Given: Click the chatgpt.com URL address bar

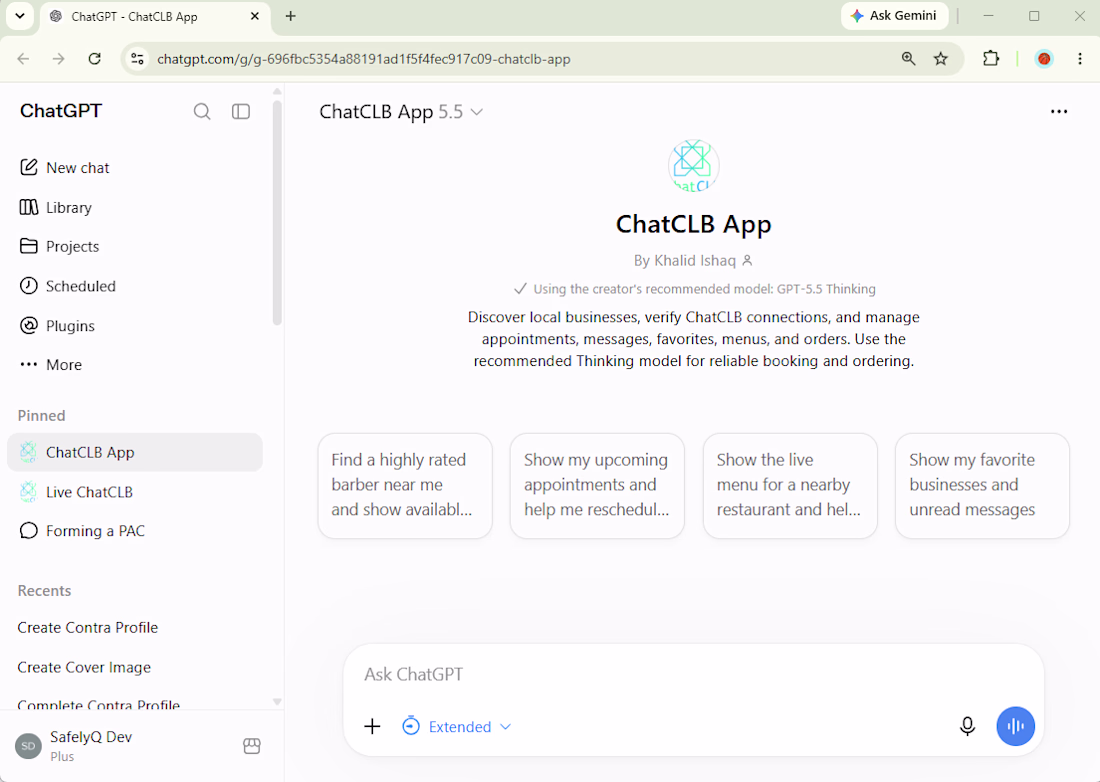Looking at the screenshot, I should 363,60.
